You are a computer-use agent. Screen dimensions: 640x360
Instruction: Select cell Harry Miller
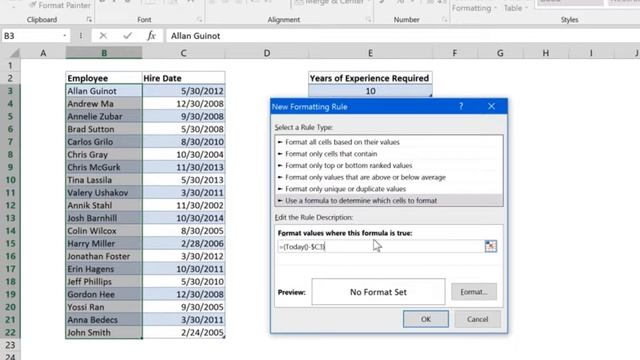point(104,243)
